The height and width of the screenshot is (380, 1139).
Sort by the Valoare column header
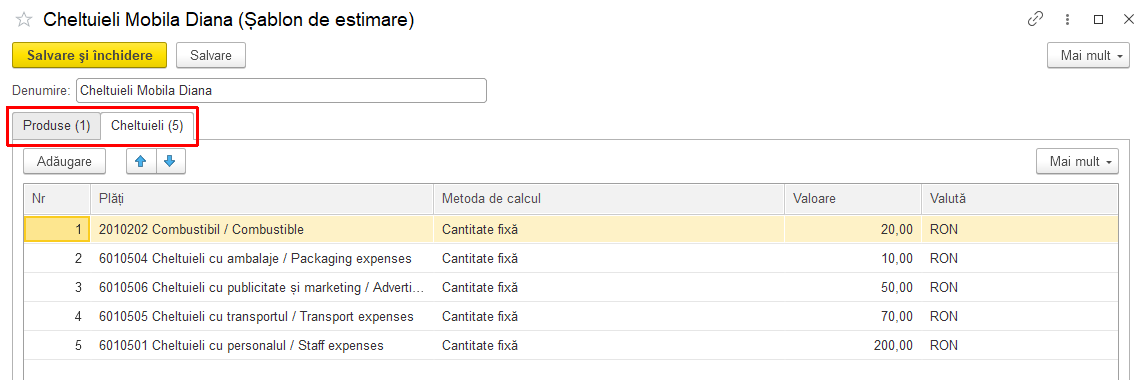(x=853, y=198)
